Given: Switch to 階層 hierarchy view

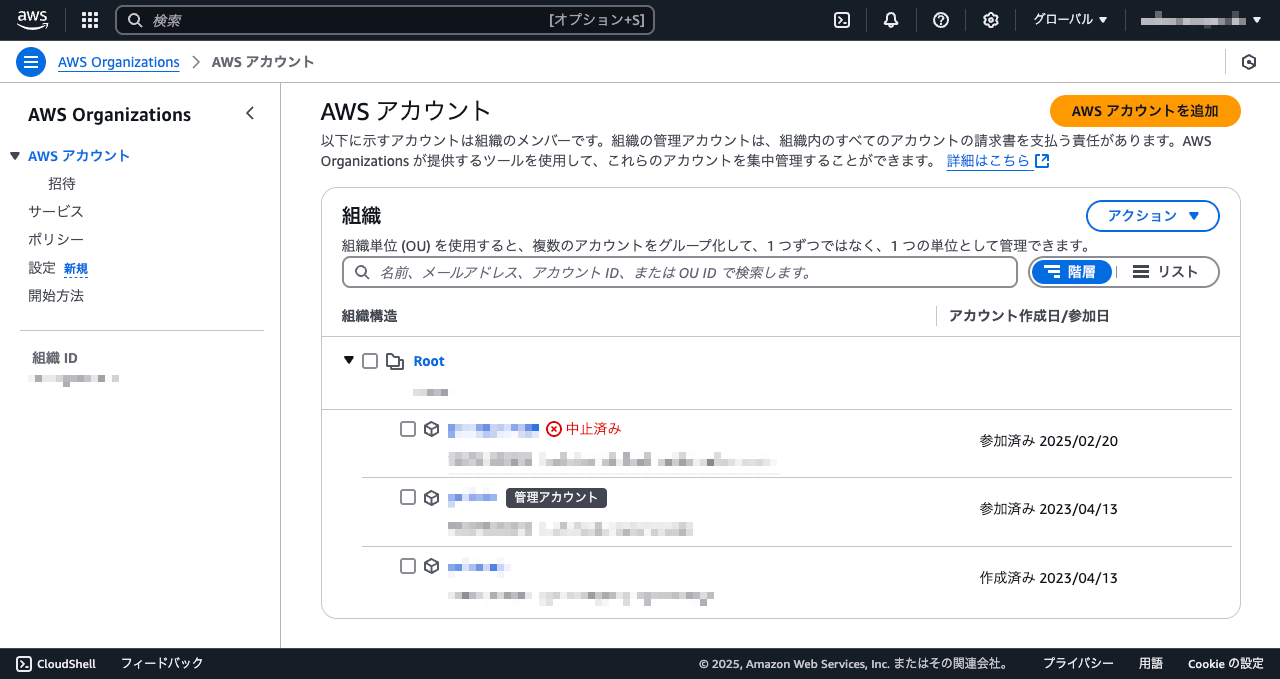Looking at the screenshot, I should pyautogui.click(x=1071, y=272).
